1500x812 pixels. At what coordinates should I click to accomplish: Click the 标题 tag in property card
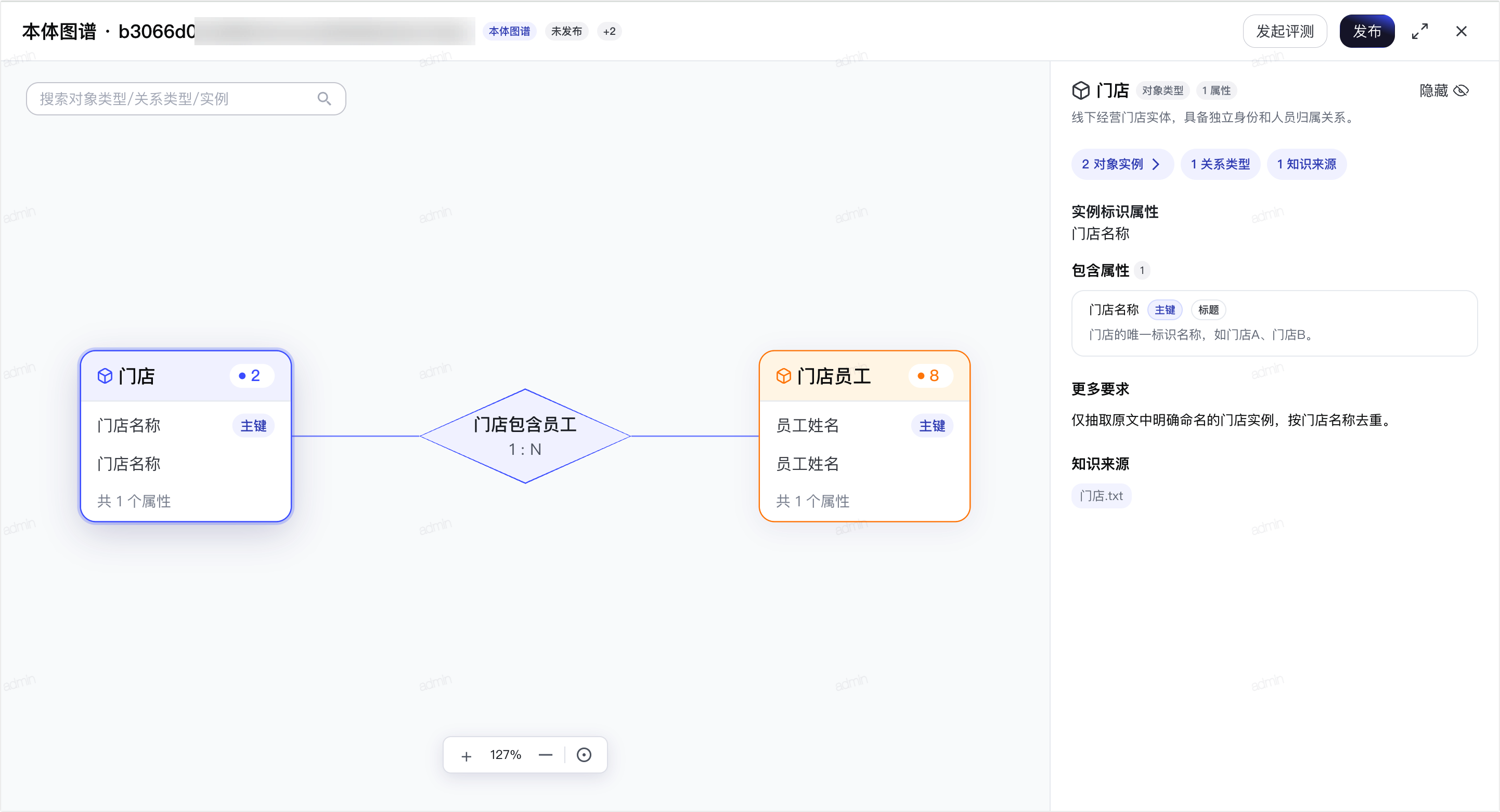pyautogui.click(x=1208, y=310)
